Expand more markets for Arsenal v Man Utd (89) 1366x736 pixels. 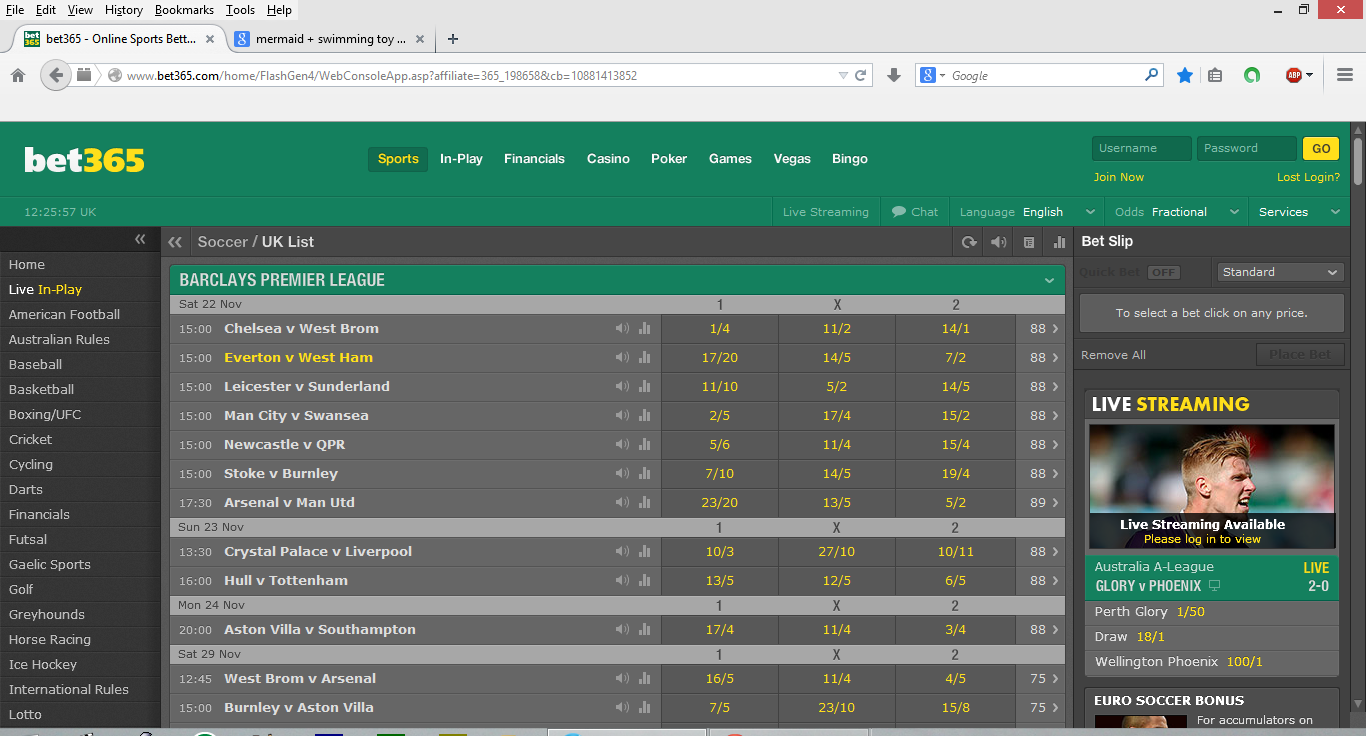click(1043, 502)
